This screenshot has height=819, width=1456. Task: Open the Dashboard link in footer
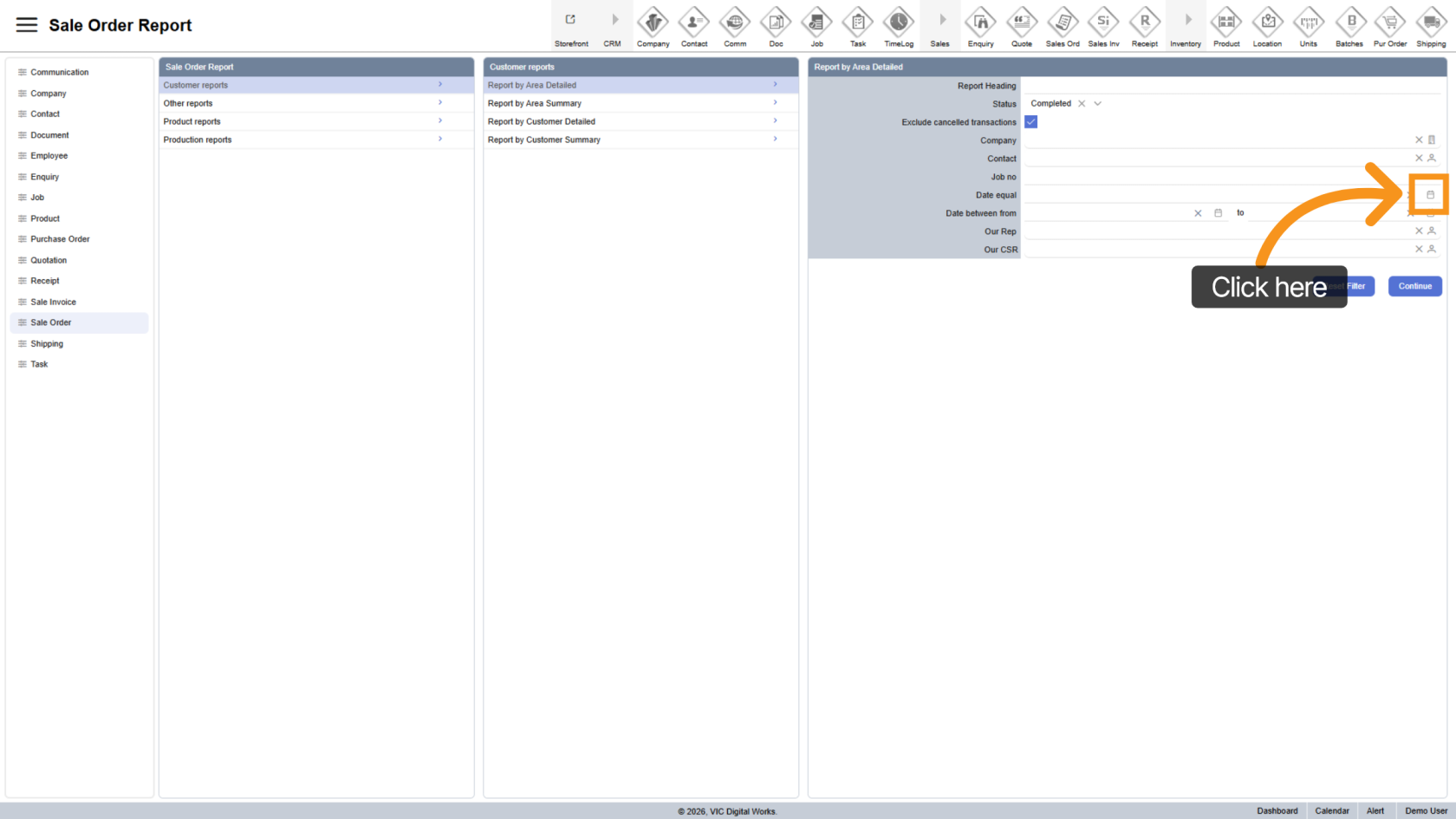coord(1277,811)
